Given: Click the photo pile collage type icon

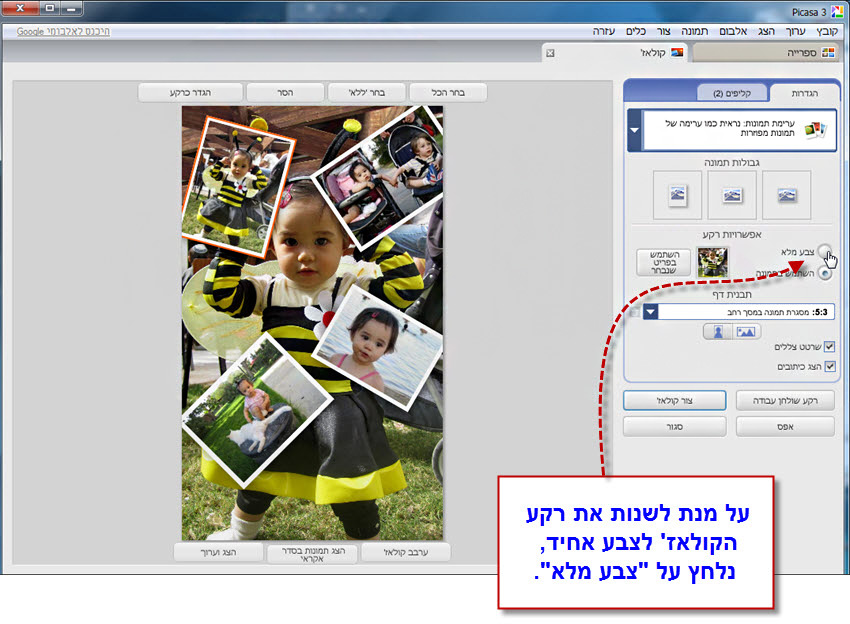Looking at the screenshot, I should [815, 130].
